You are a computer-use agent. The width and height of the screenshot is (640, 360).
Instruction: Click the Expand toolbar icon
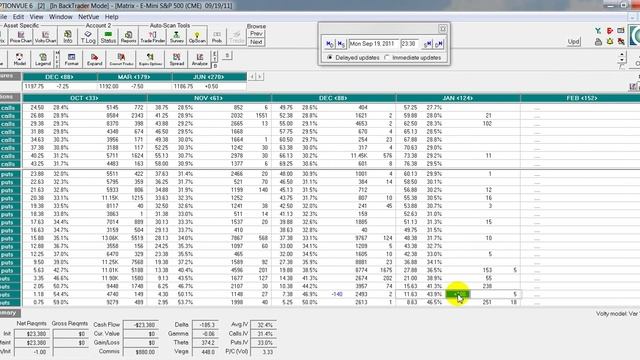[x=94, y=59]
